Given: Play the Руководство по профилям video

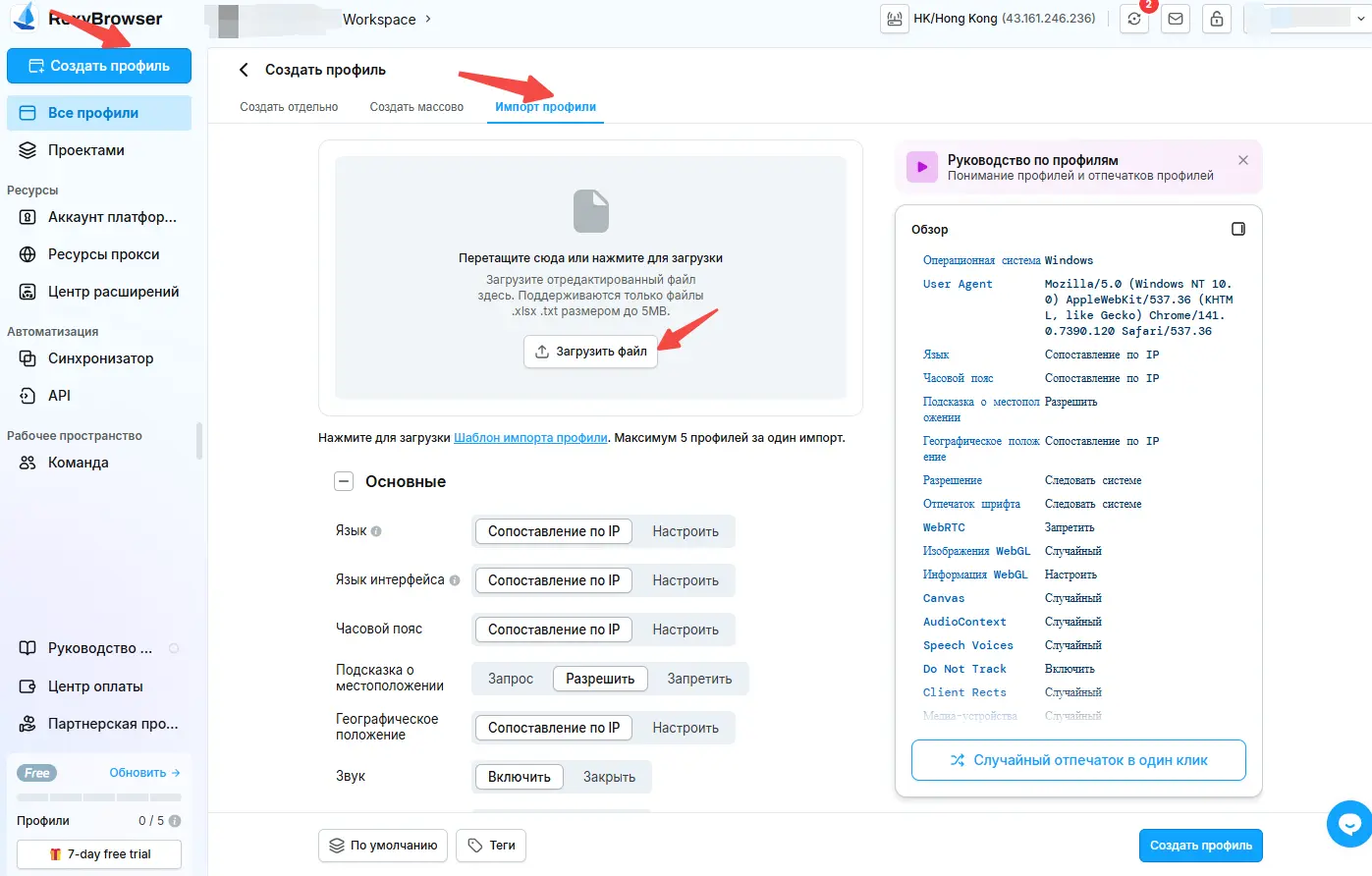Looking at the screenshot, I should pyautogui.click(x=921, y=167).
